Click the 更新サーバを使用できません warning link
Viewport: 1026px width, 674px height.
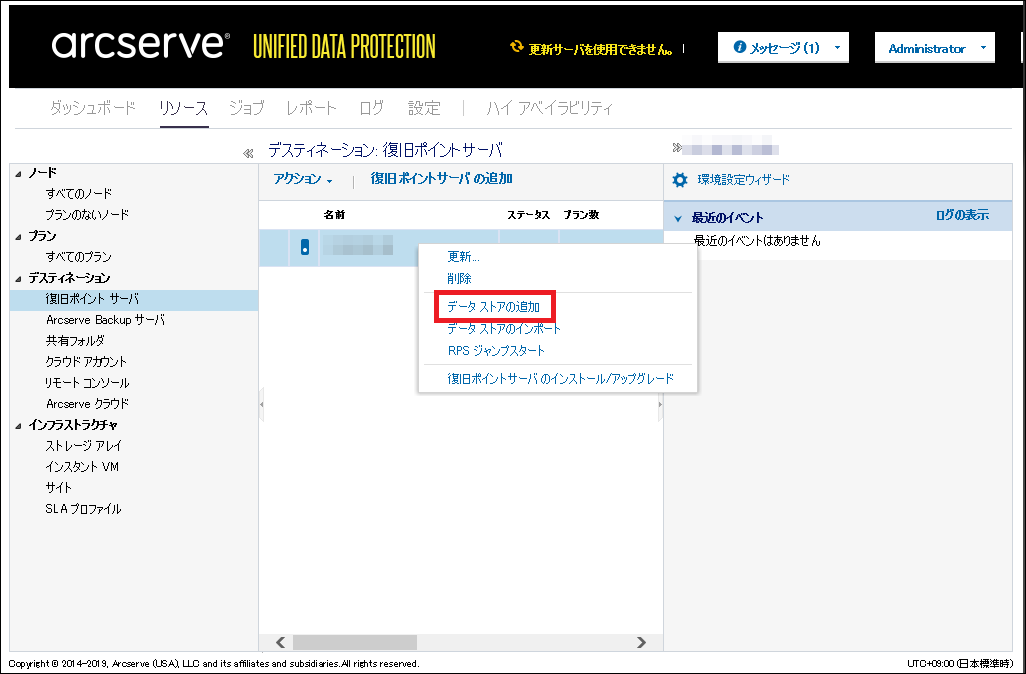coord(601,49)
